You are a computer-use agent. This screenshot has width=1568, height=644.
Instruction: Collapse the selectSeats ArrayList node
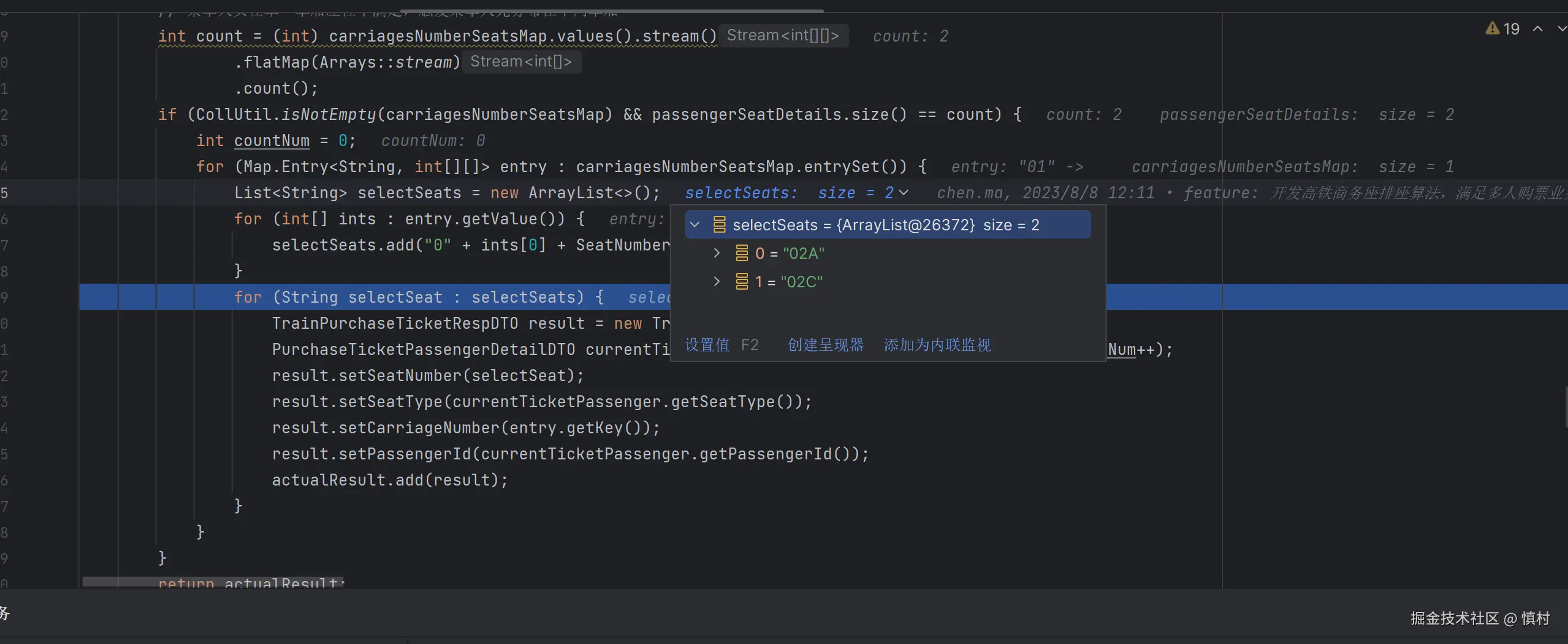[695, 224]
